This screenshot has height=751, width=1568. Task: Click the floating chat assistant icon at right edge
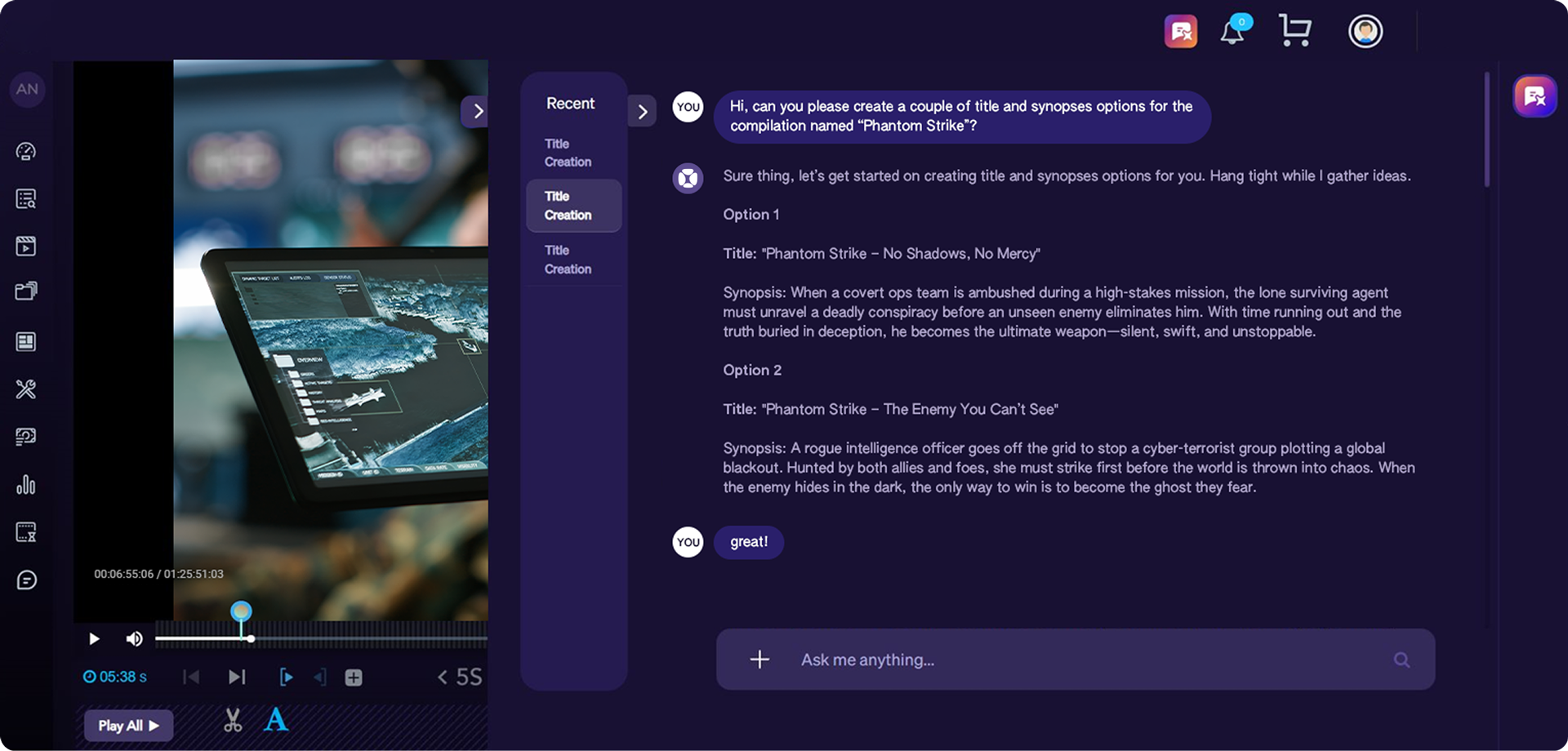pos(1535,96)
